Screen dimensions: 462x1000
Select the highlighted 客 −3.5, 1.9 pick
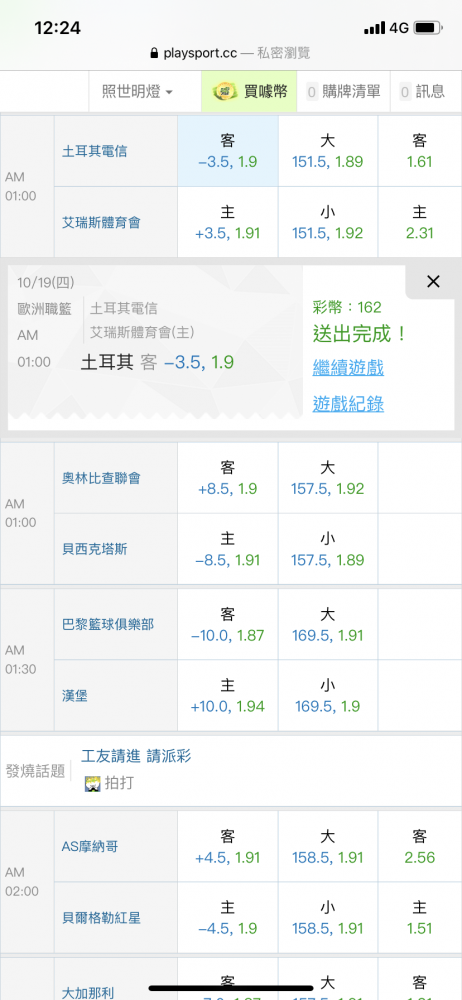[228, 151]
